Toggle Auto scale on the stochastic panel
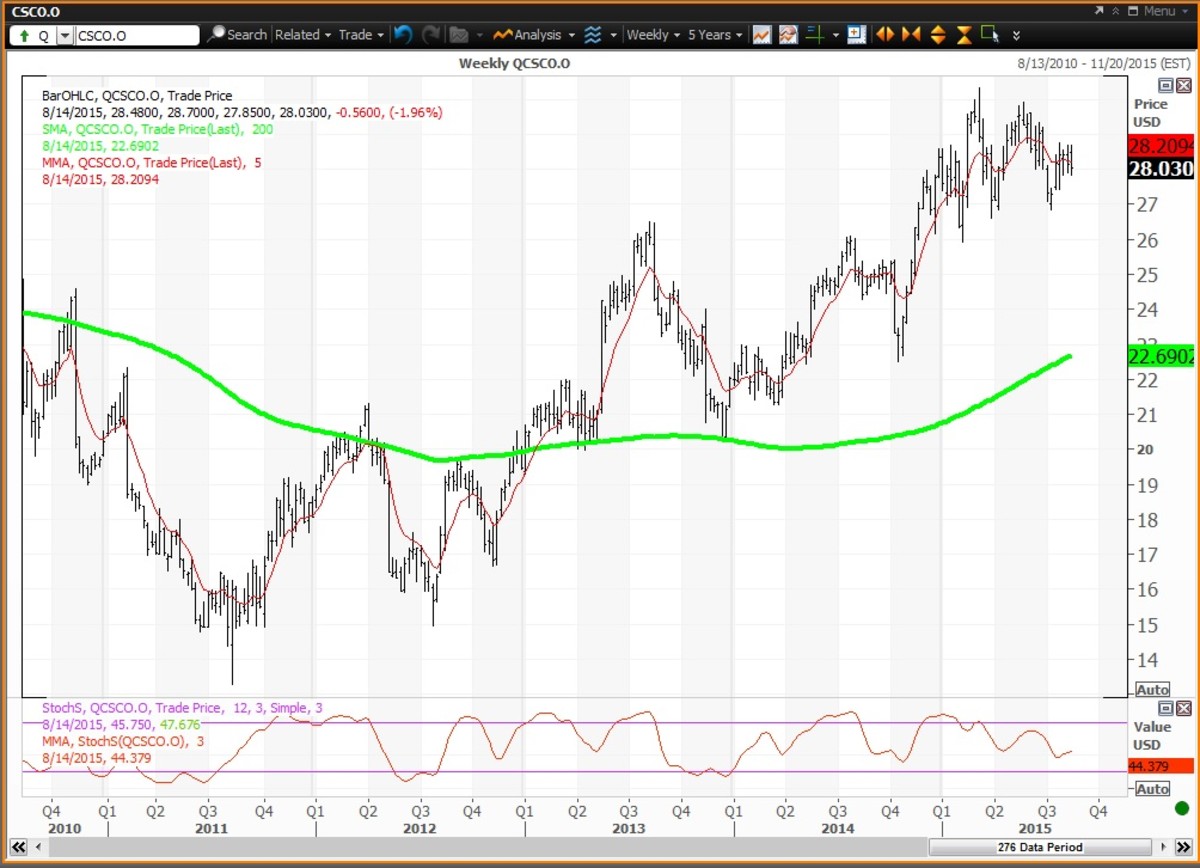This screenshot has width=1200, height=868. 1152,789
